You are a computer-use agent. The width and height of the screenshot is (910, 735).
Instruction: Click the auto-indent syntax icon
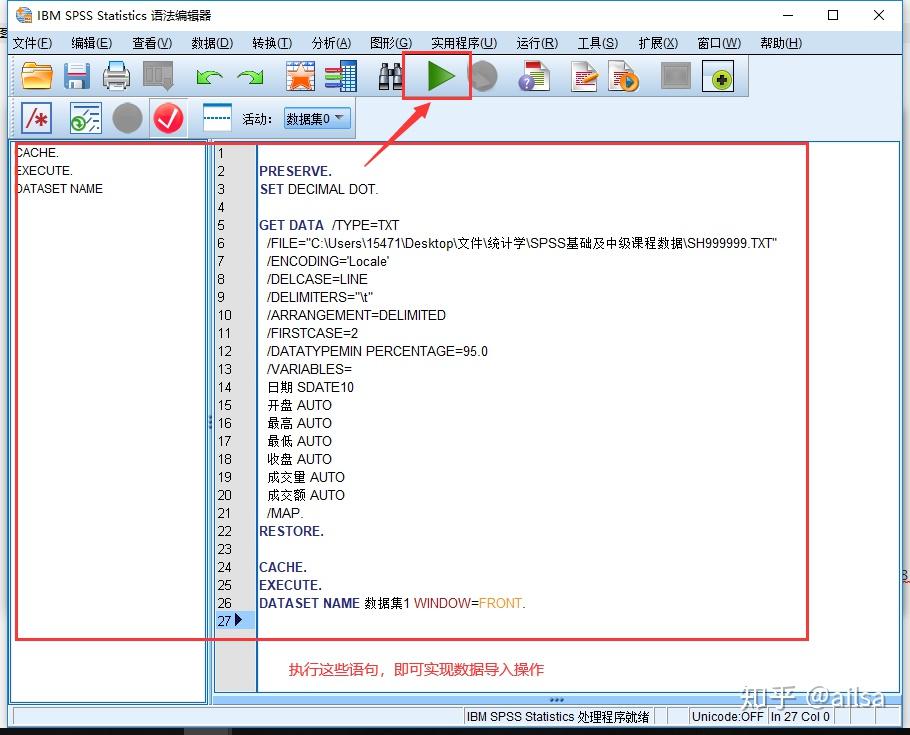85,118
